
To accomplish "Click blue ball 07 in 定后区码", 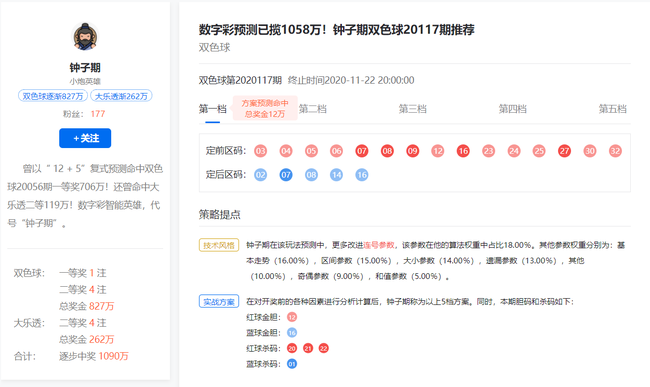I will (286, 175).
